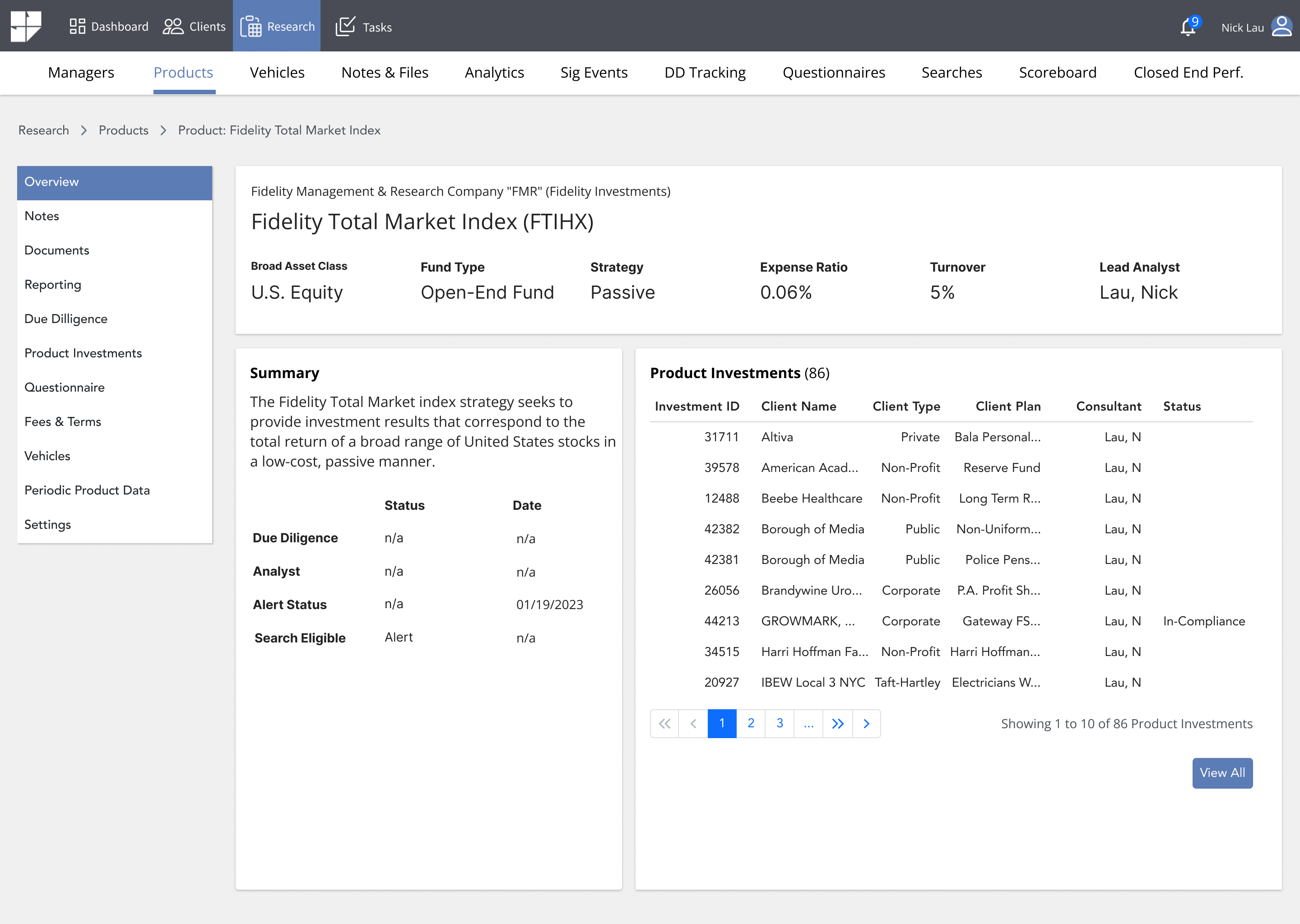Image resolution: width=1300 pixels, height=924 pixels.
Task: Click Harri Hoffman Fa... client name
Action: (x=814, y=652)
